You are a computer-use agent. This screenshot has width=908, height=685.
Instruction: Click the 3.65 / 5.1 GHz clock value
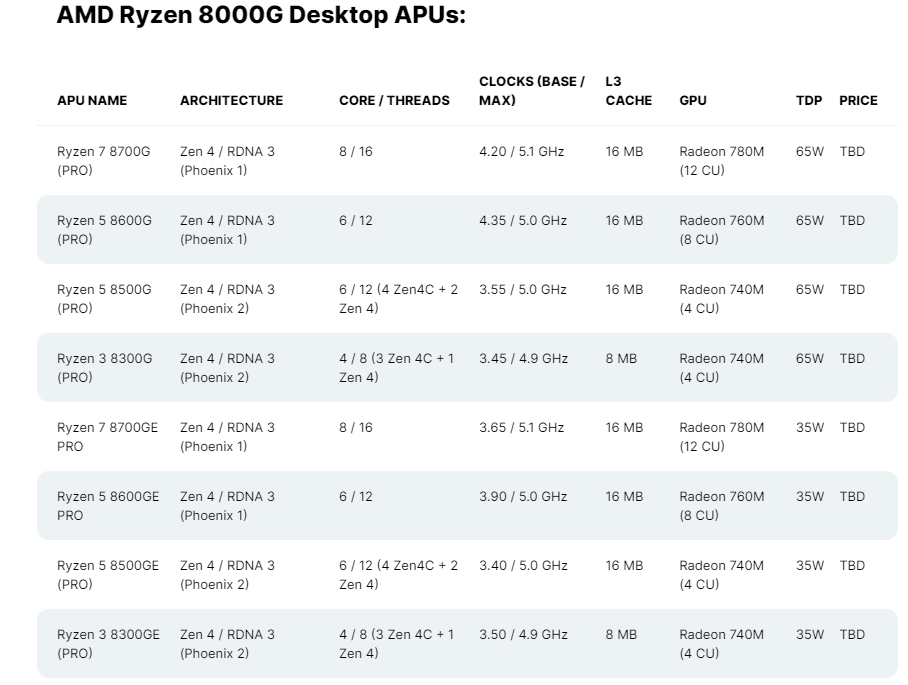(521, 427)
